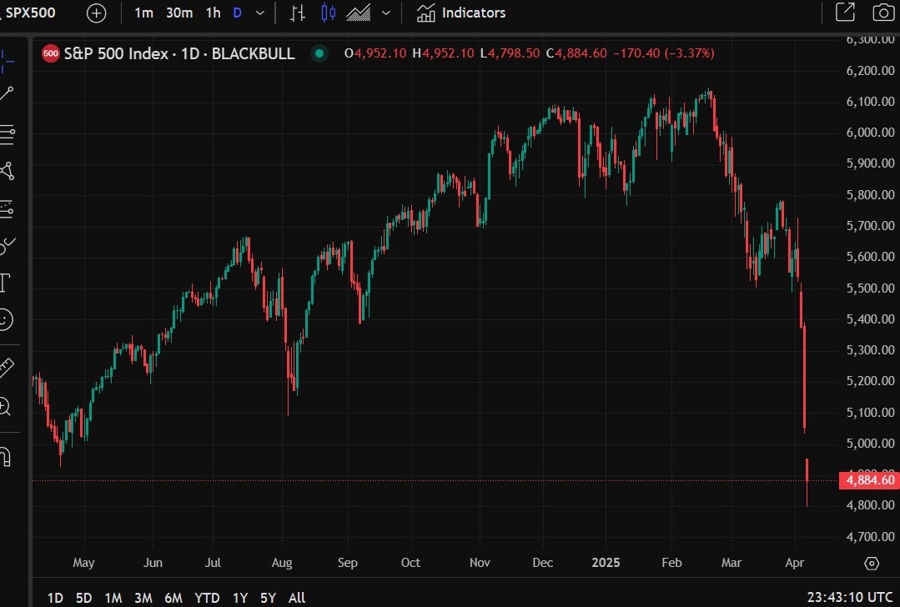
Task: Click the 4,884.60 current price label
Action: click(869, 480)
